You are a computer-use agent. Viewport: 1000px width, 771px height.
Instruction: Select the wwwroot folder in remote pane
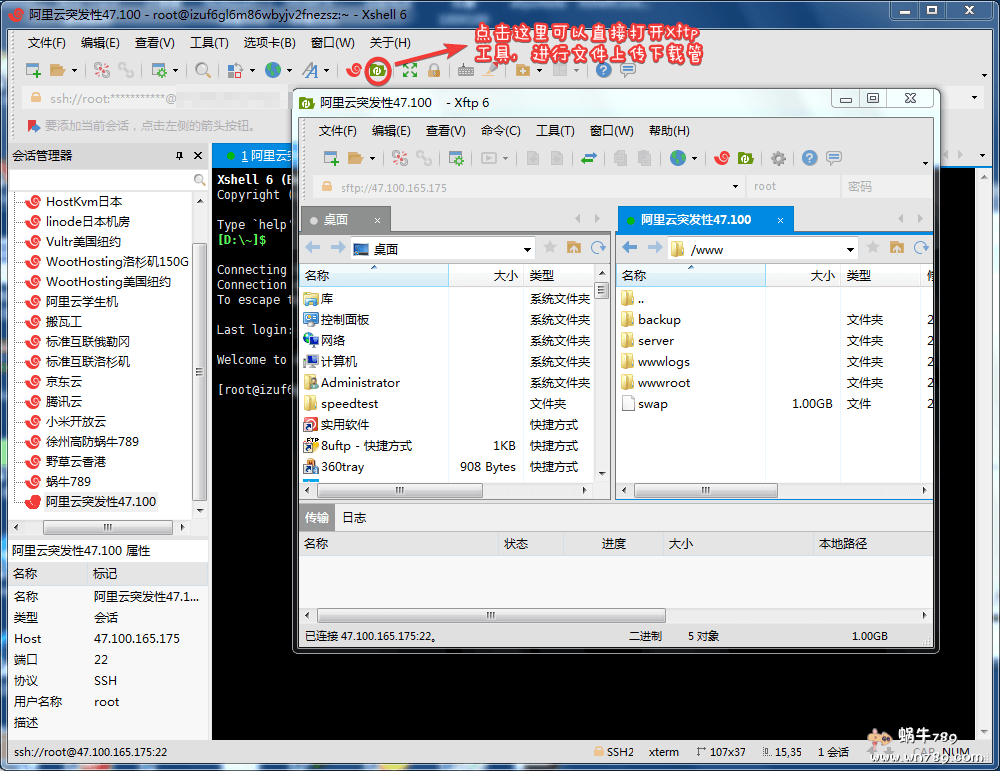pyautogui.click(x=663, y=383)
